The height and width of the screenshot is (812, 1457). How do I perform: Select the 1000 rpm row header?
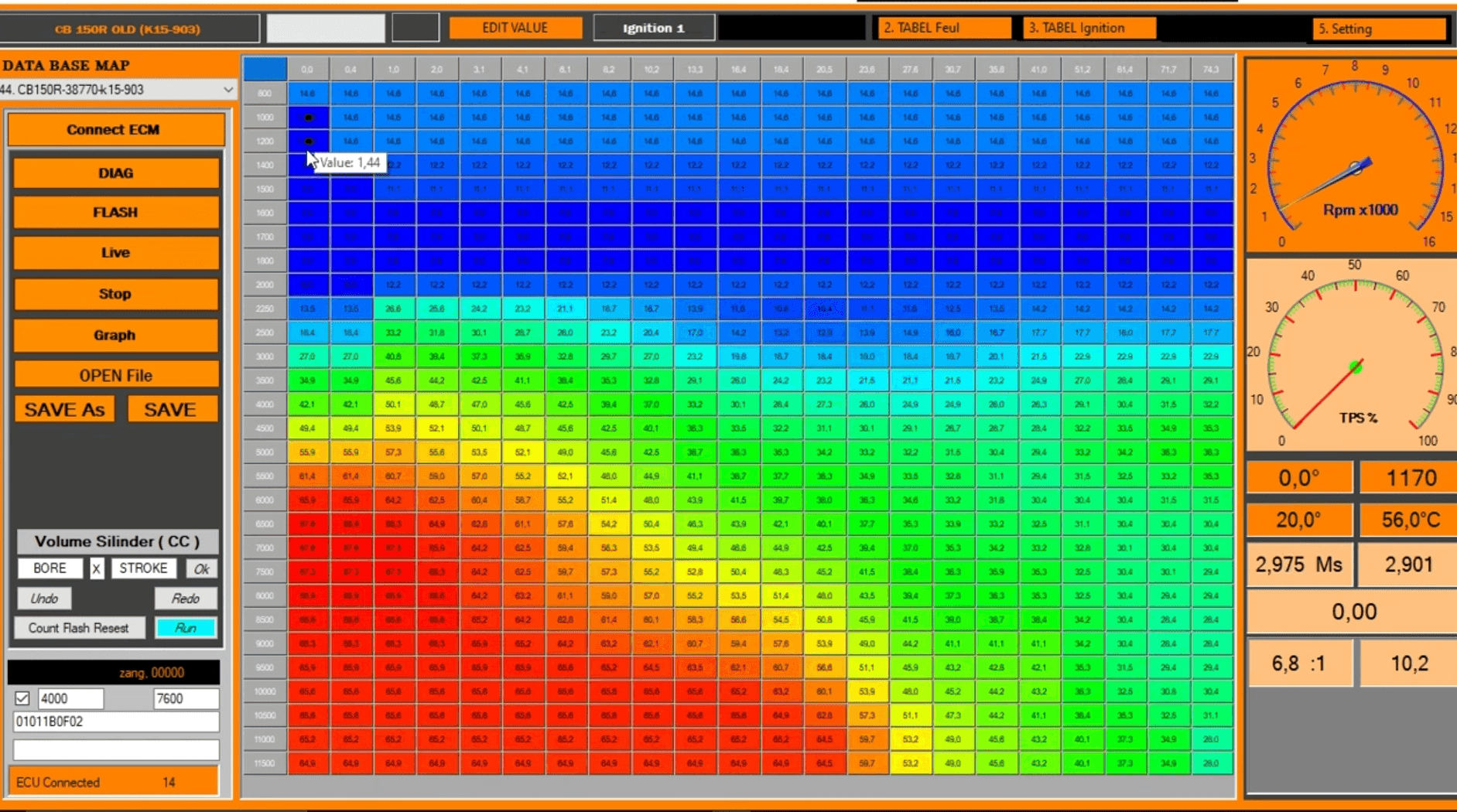[x=265, y=118]
